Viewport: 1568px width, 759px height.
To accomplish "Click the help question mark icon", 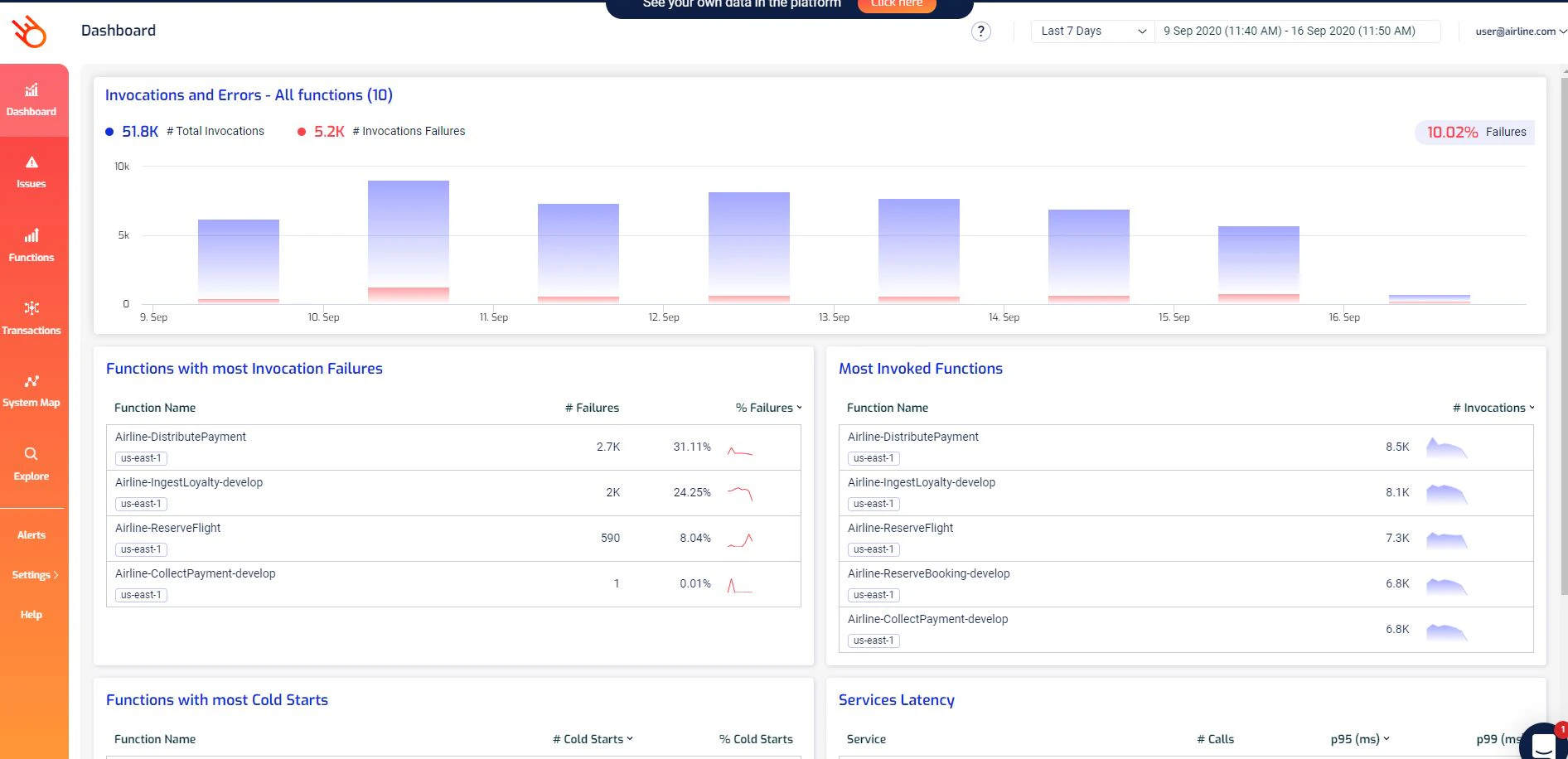I will [x=980, y=31].
